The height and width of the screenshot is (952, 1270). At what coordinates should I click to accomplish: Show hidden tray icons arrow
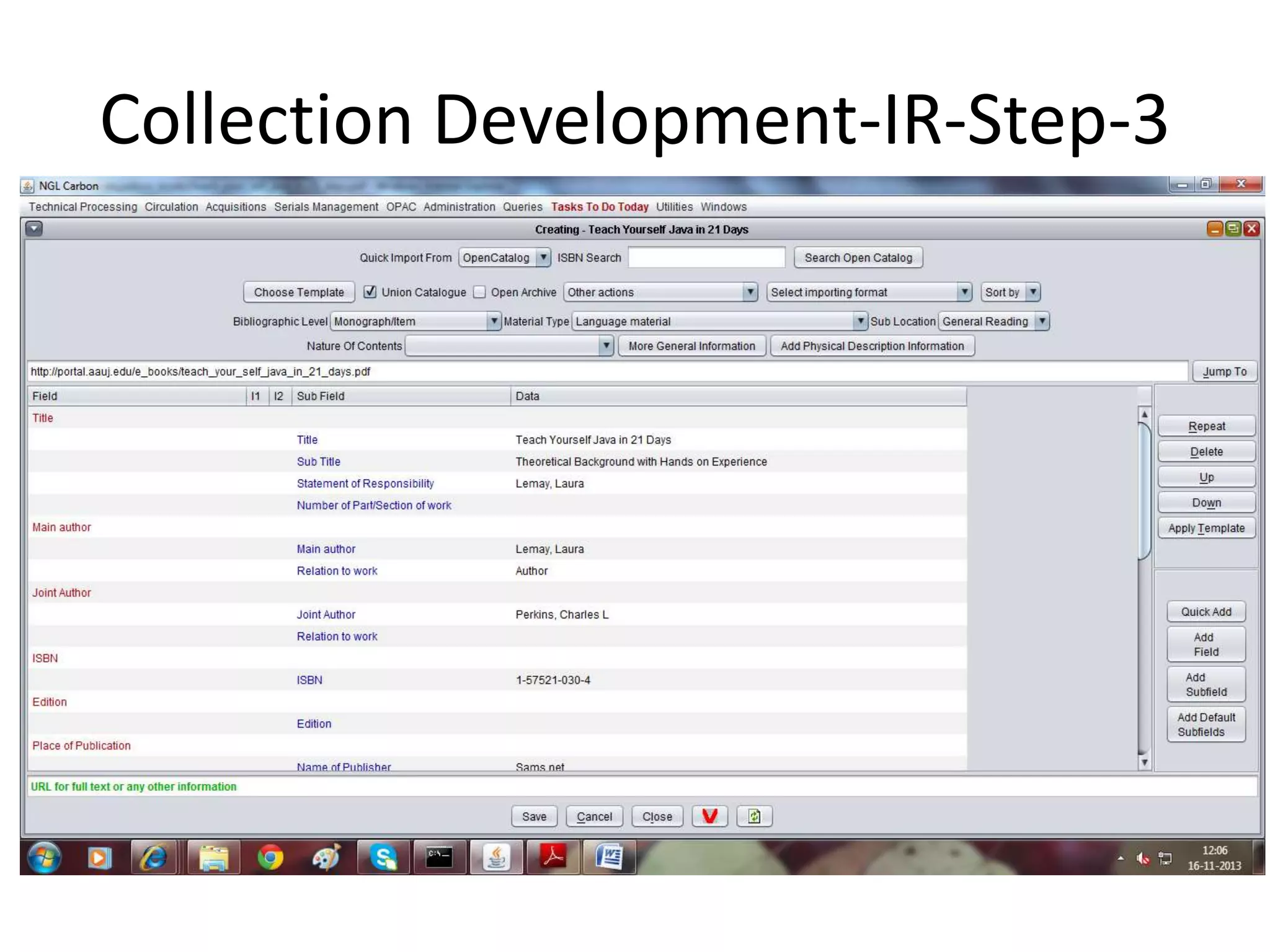click(x=1121, y=858)
